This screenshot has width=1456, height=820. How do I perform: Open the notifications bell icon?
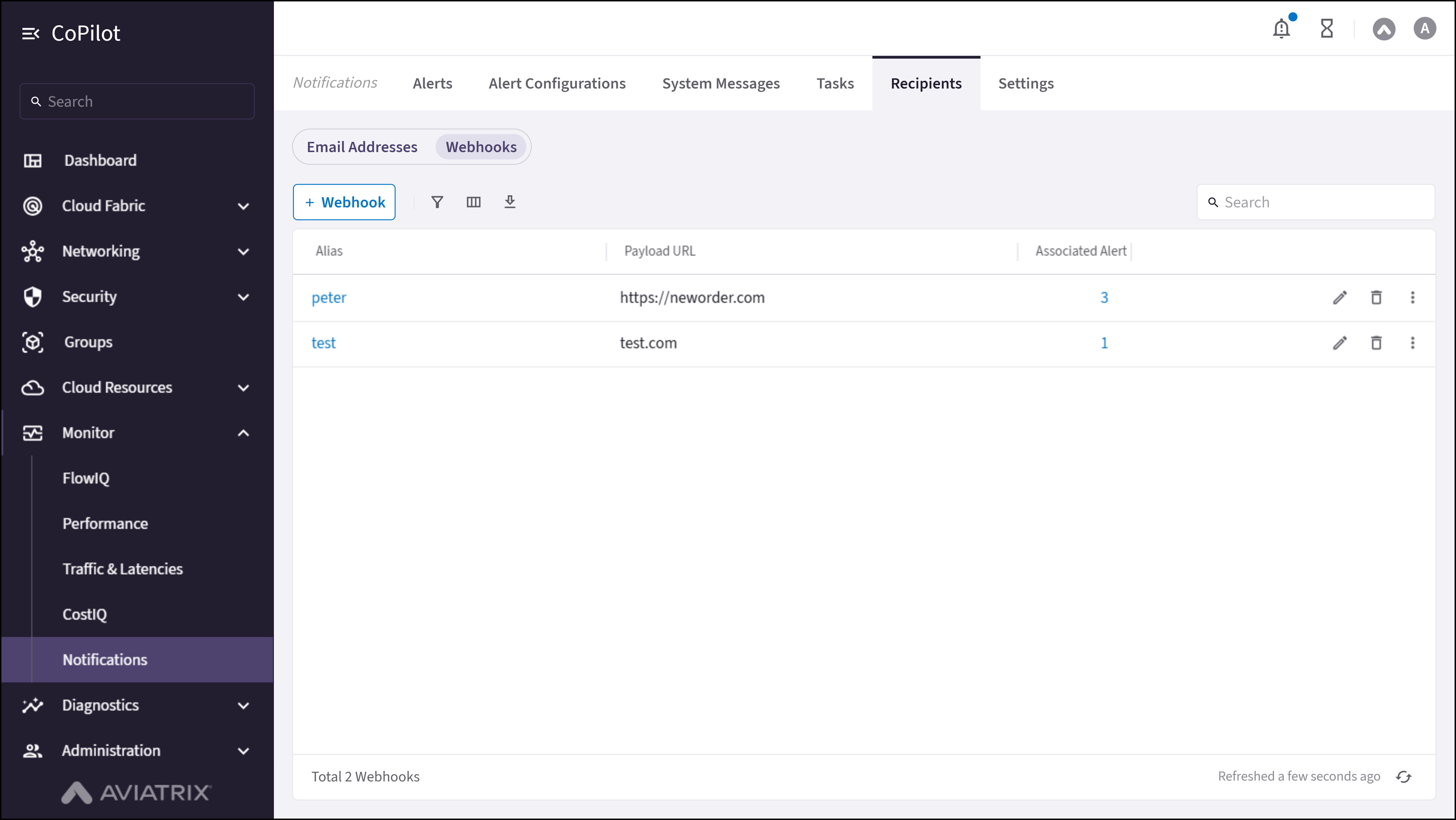(x=1281, y=28)
